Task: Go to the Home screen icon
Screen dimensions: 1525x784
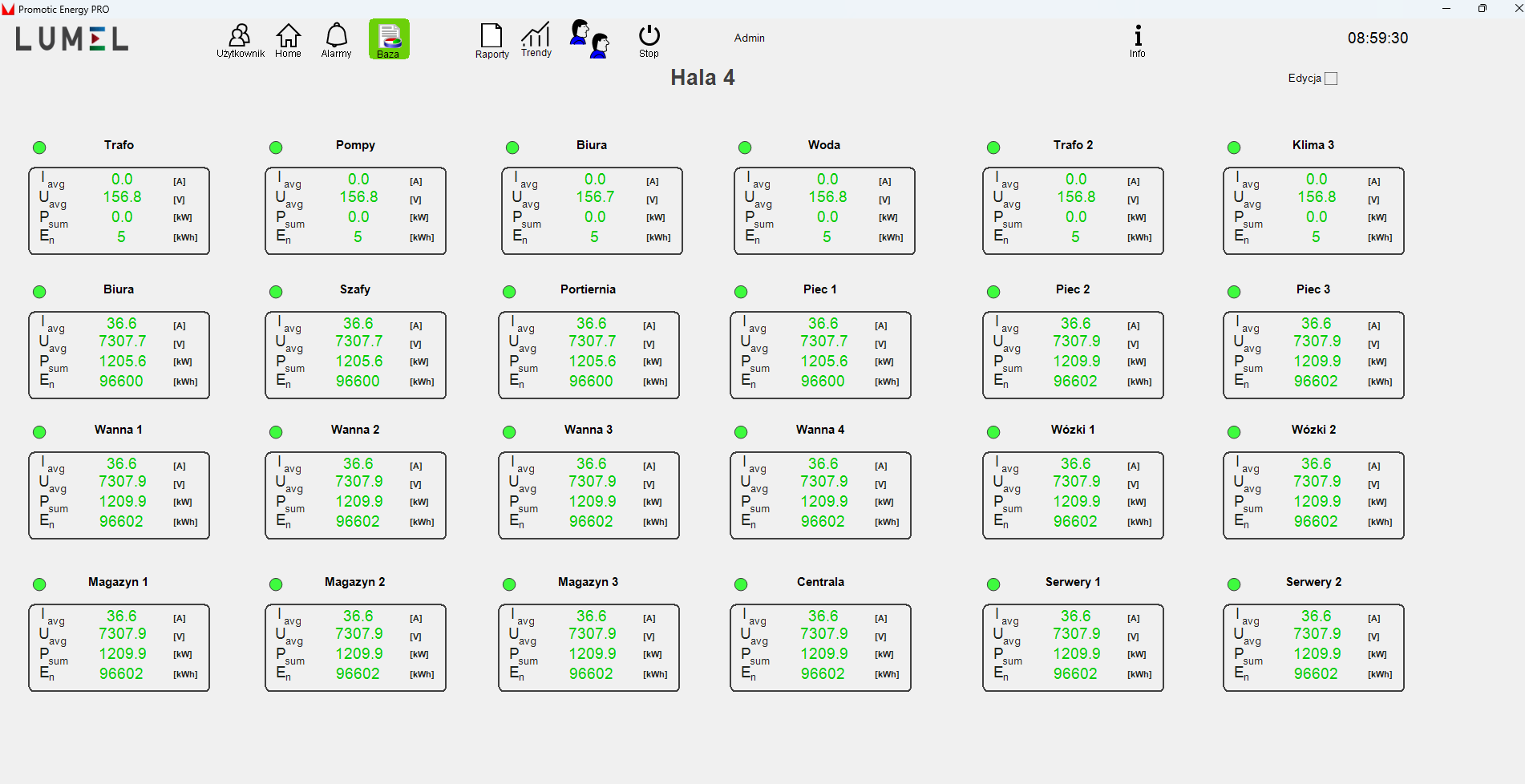Action: (x=288, y=40)
